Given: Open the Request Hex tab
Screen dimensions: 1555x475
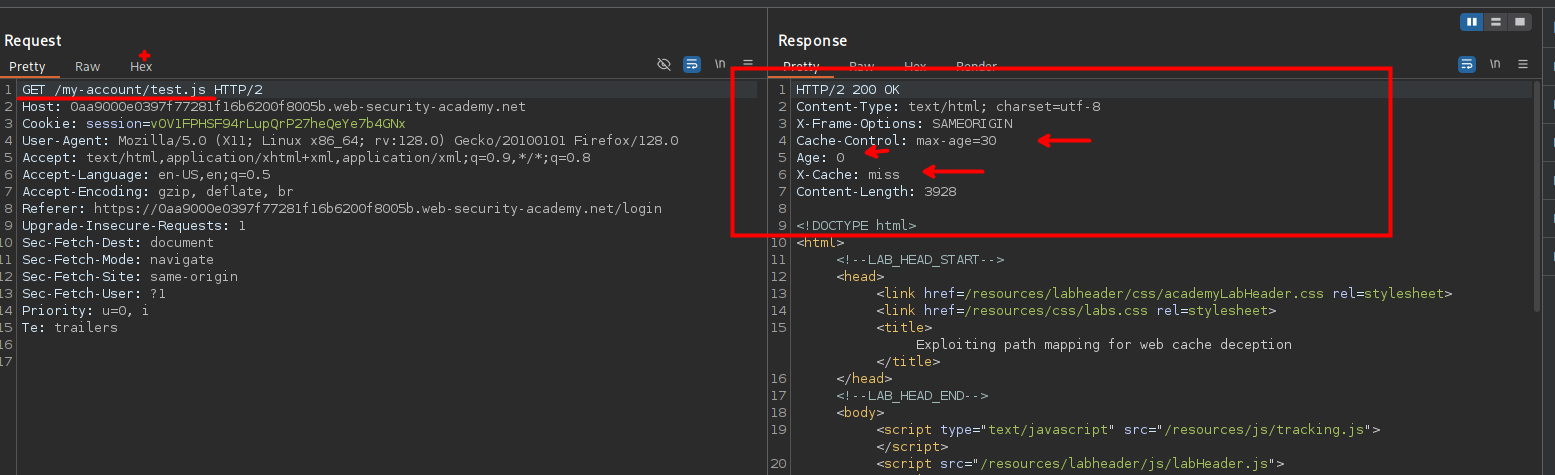Looking at the screenshot, I should [x=141, y=67].
